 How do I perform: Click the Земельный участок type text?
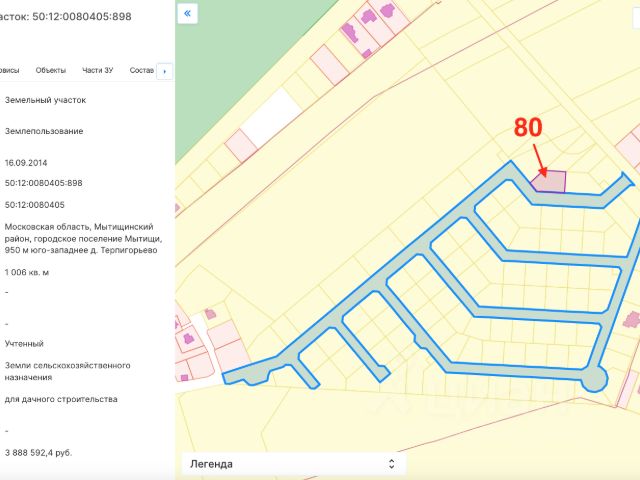(45, 100)
